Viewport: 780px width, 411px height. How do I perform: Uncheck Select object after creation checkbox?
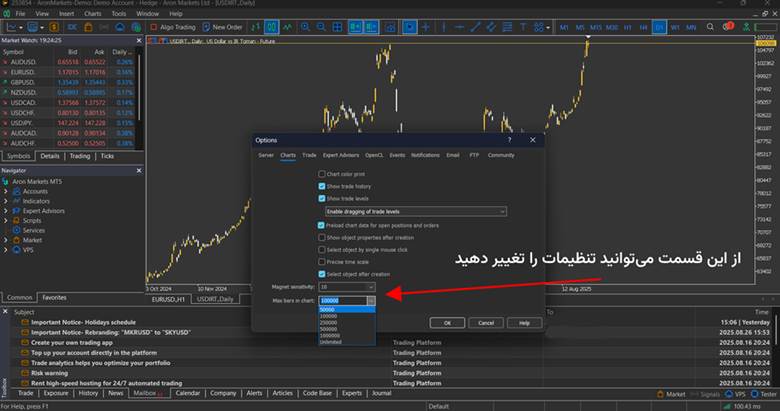(321, 274)
